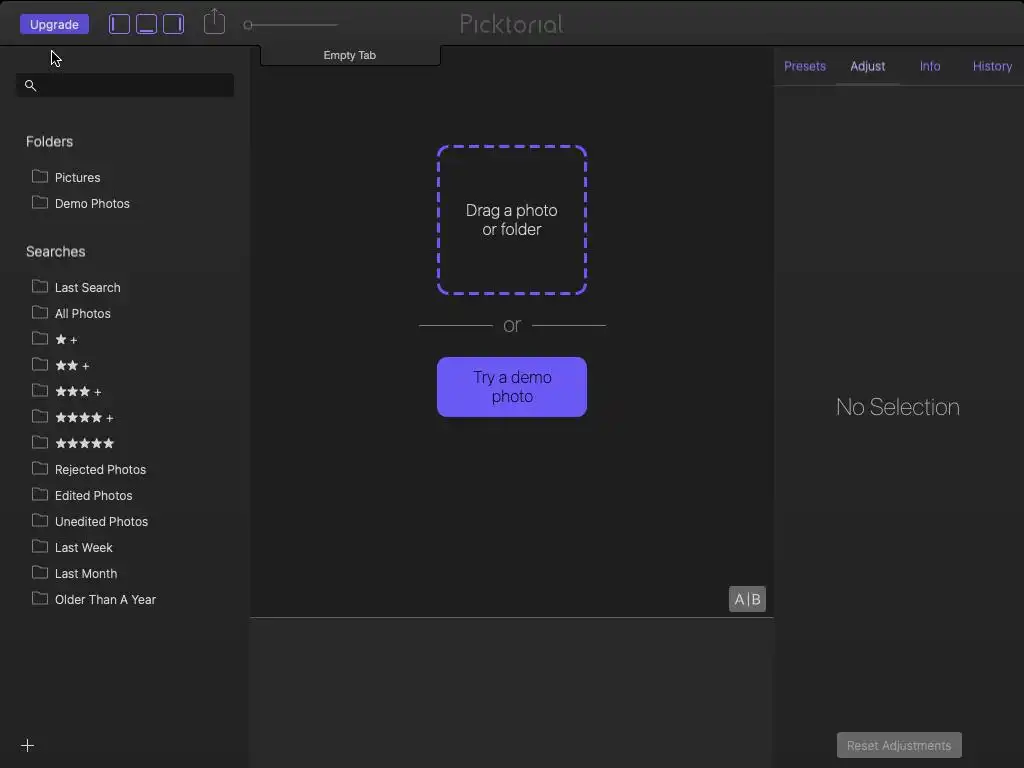Switch to the Info tab
Viewport: 1024px width, 768px height.
(x=930, y=66)
